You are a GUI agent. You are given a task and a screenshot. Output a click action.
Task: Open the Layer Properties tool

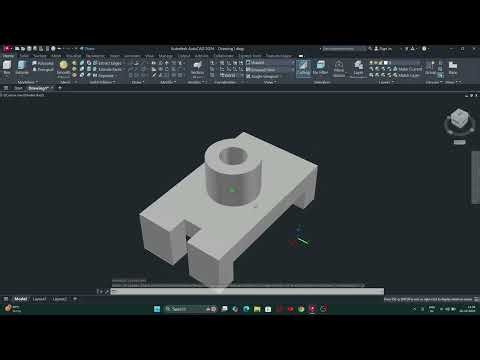(x=358, y=68)
